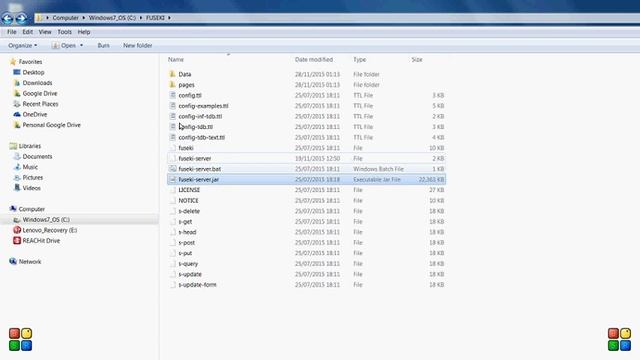Click the pages folder icon
The image size is (640, 360).
click(x=173, y=85)
